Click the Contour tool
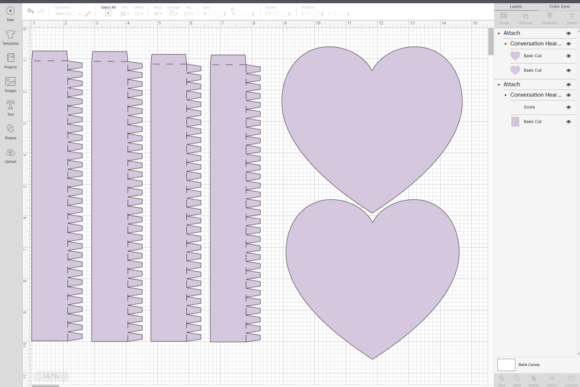The width and height of the screenshot is (580, 387). coord(571,378)
